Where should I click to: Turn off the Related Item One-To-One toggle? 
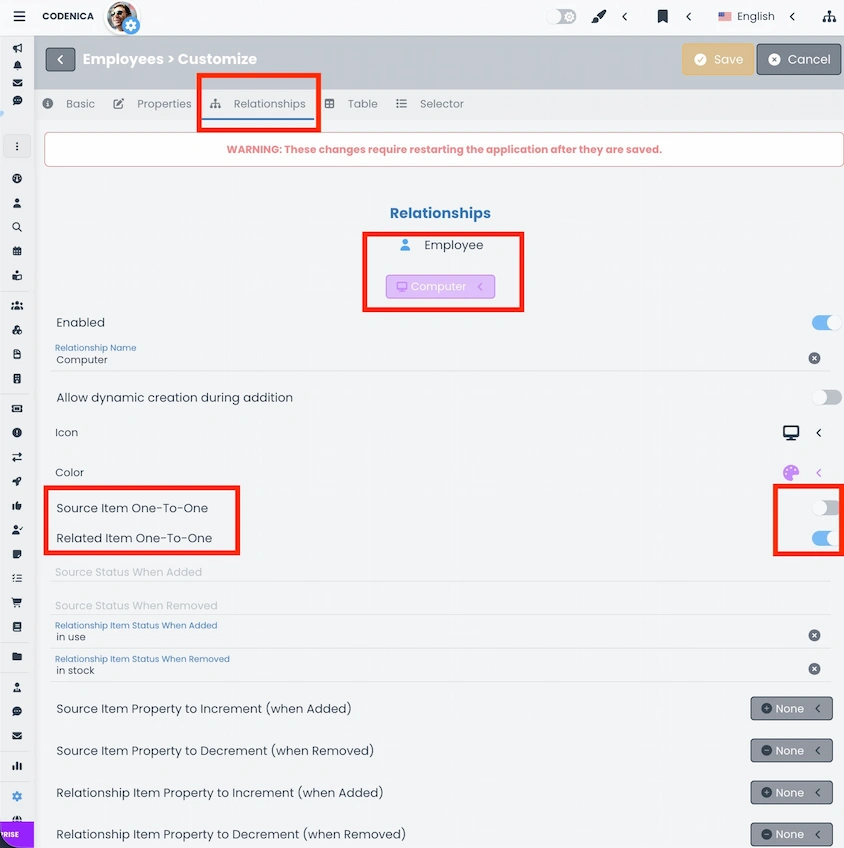824,538
